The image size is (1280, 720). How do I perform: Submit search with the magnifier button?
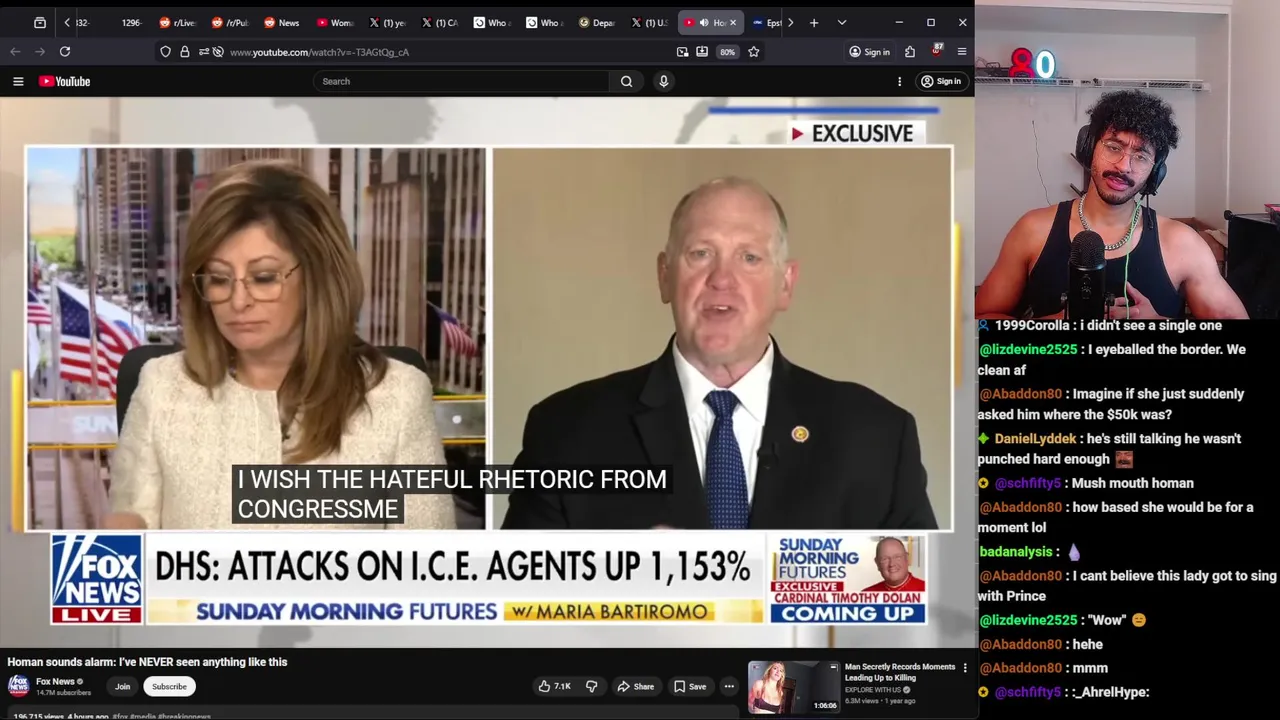point(626,81)
